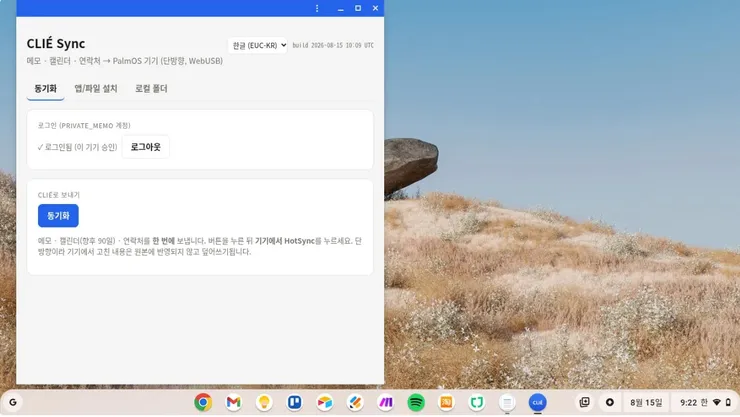Open Trello from the shelf
The image size is (740, 417).
294,402
